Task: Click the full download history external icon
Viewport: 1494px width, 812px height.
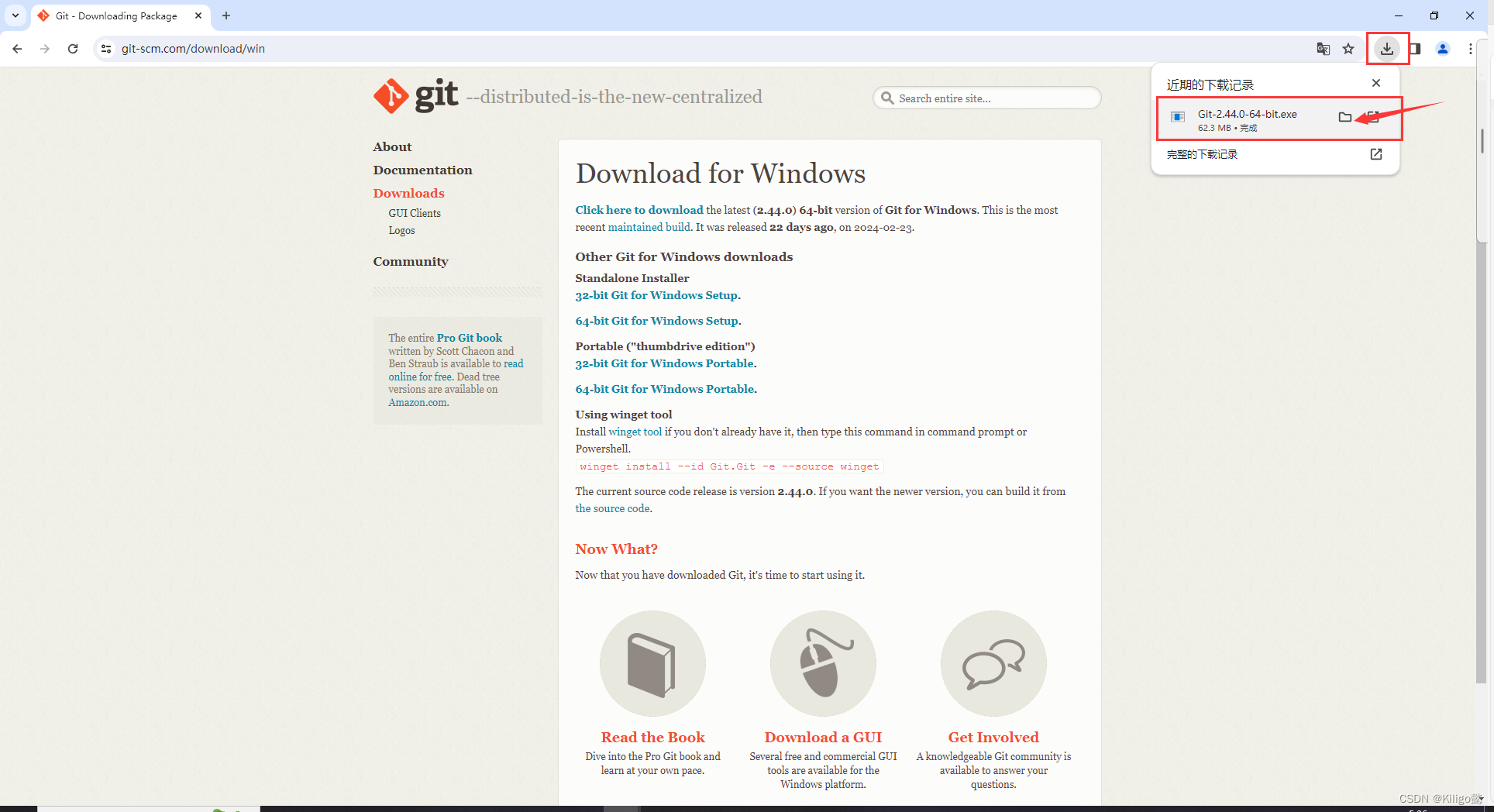Action: [x=1376, y=154]
